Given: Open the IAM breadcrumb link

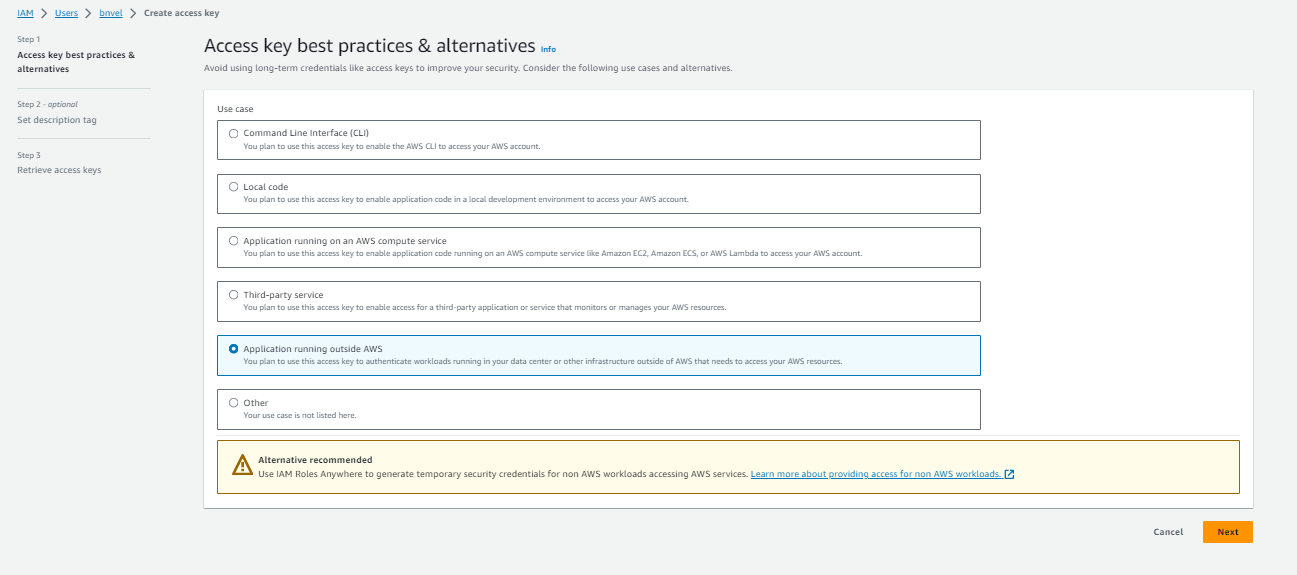Looking at the screenshot, I should coord(25,13).
